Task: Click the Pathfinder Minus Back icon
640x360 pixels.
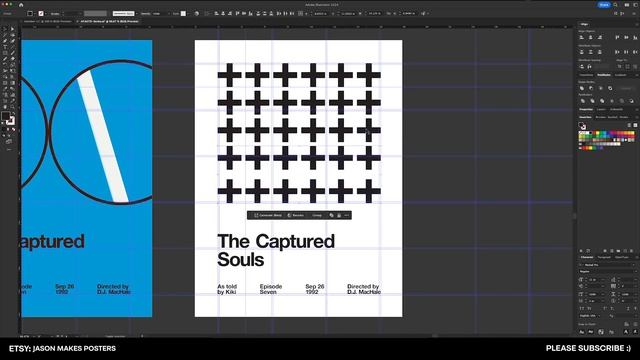Action: 631,101
